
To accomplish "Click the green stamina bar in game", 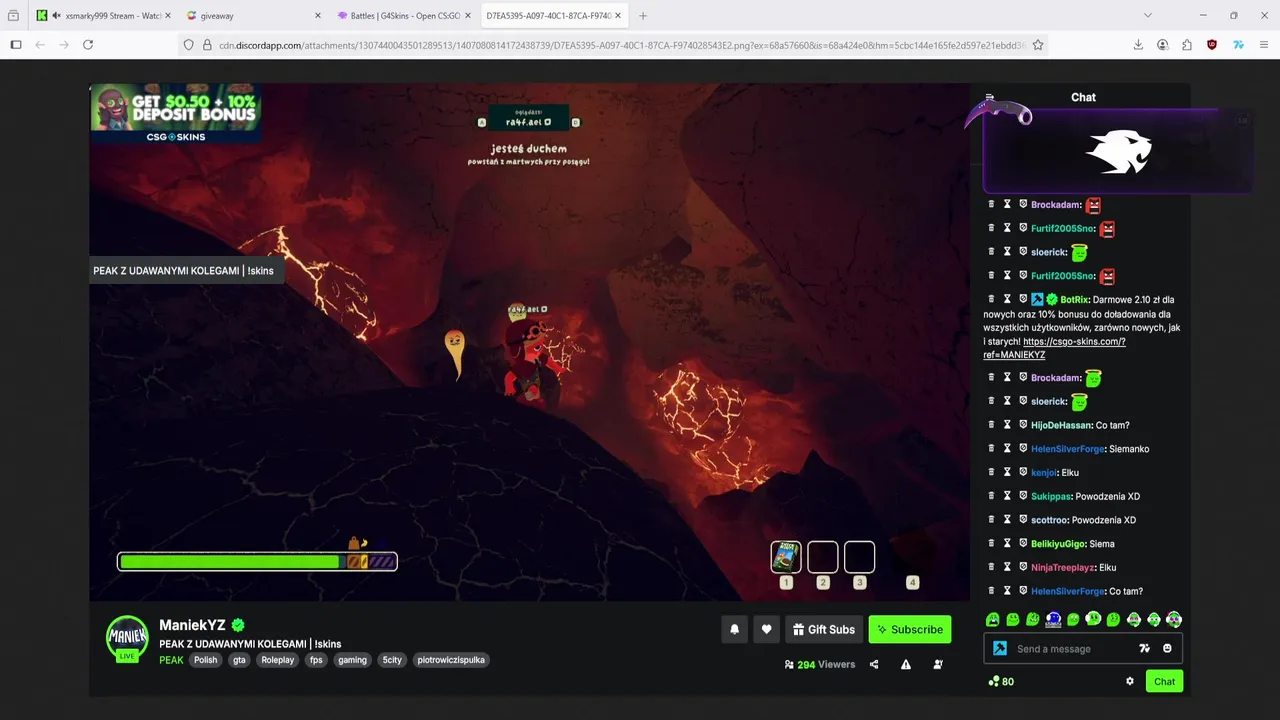I will tap(229, 562).
